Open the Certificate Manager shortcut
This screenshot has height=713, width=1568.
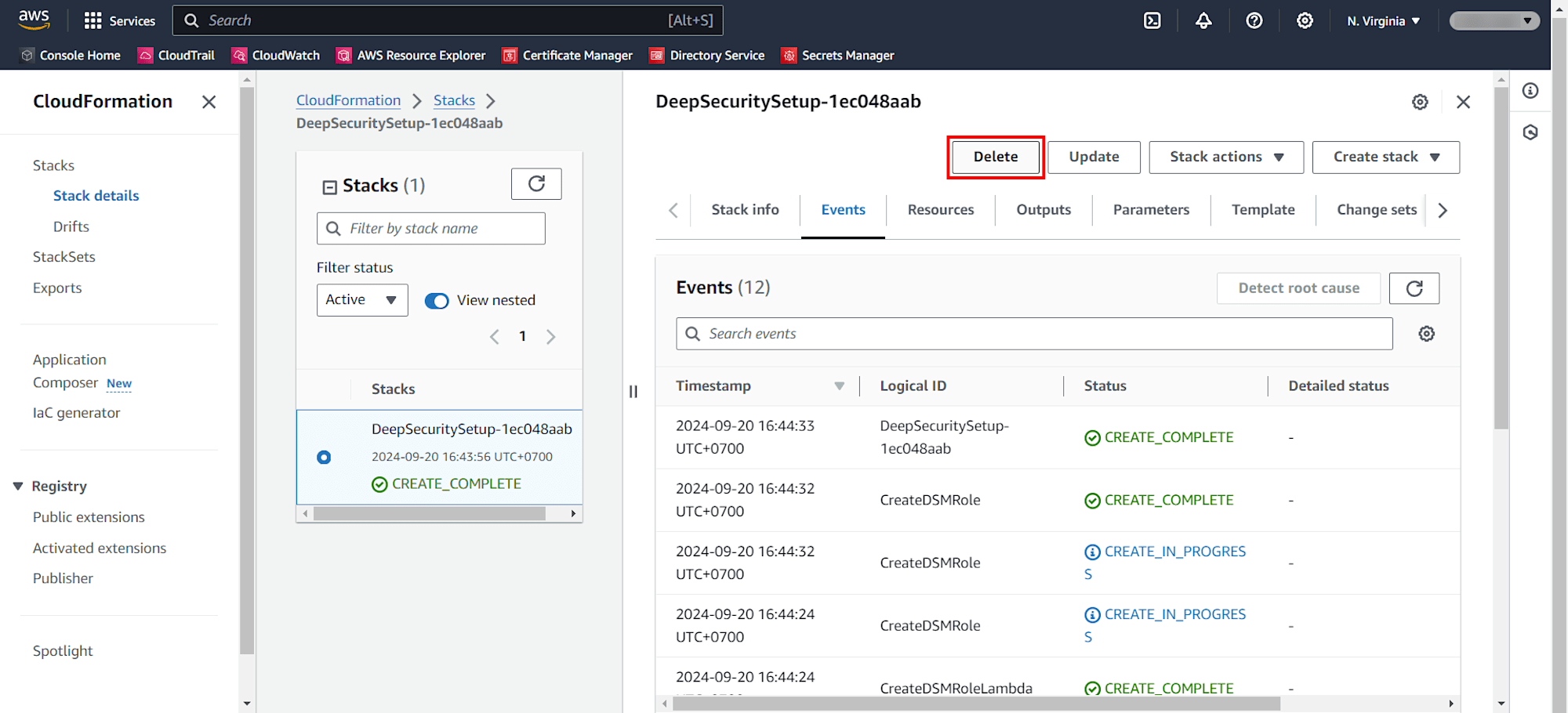568,56
